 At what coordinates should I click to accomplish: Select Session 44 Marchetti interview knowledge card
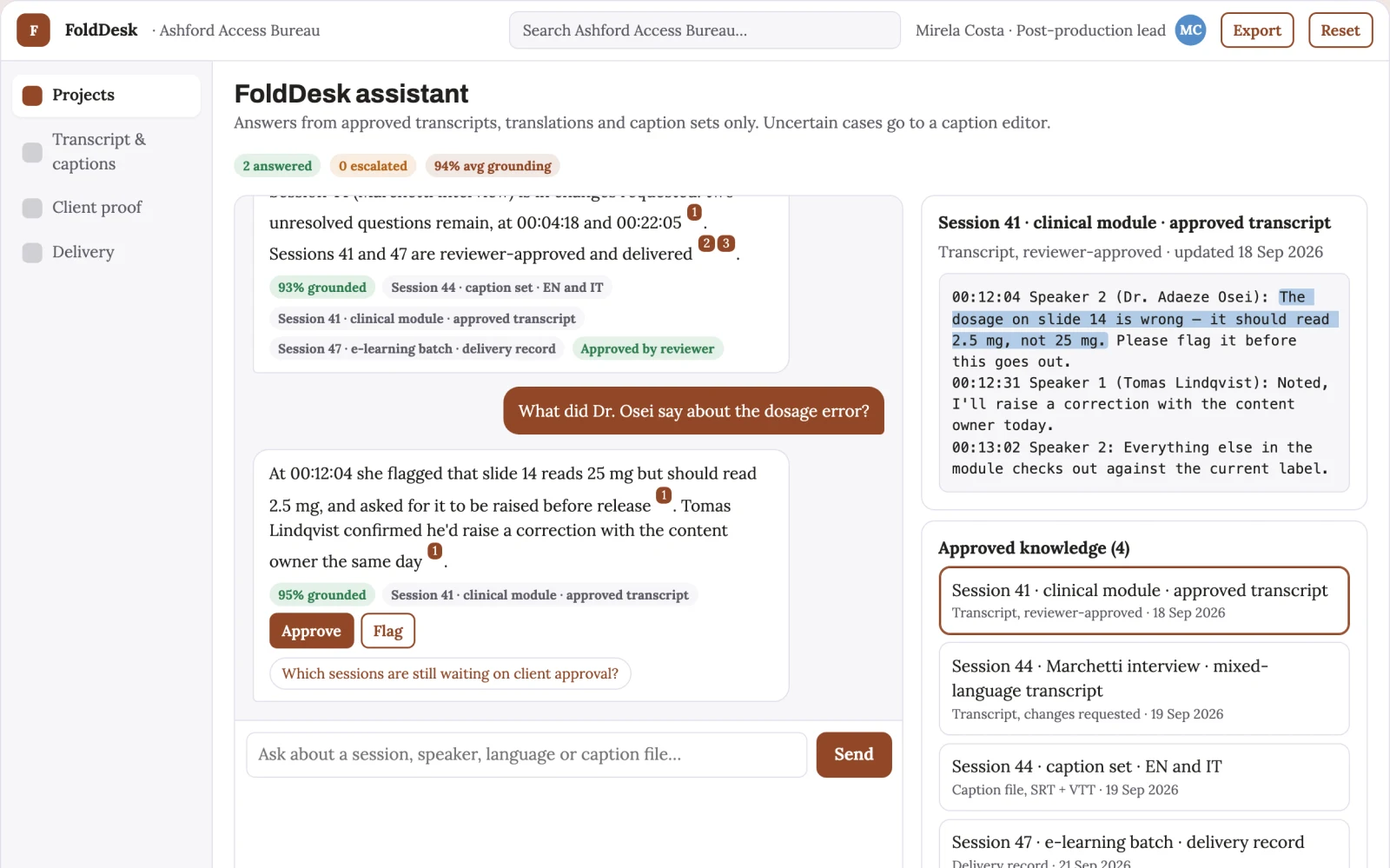pos(1144,689)
